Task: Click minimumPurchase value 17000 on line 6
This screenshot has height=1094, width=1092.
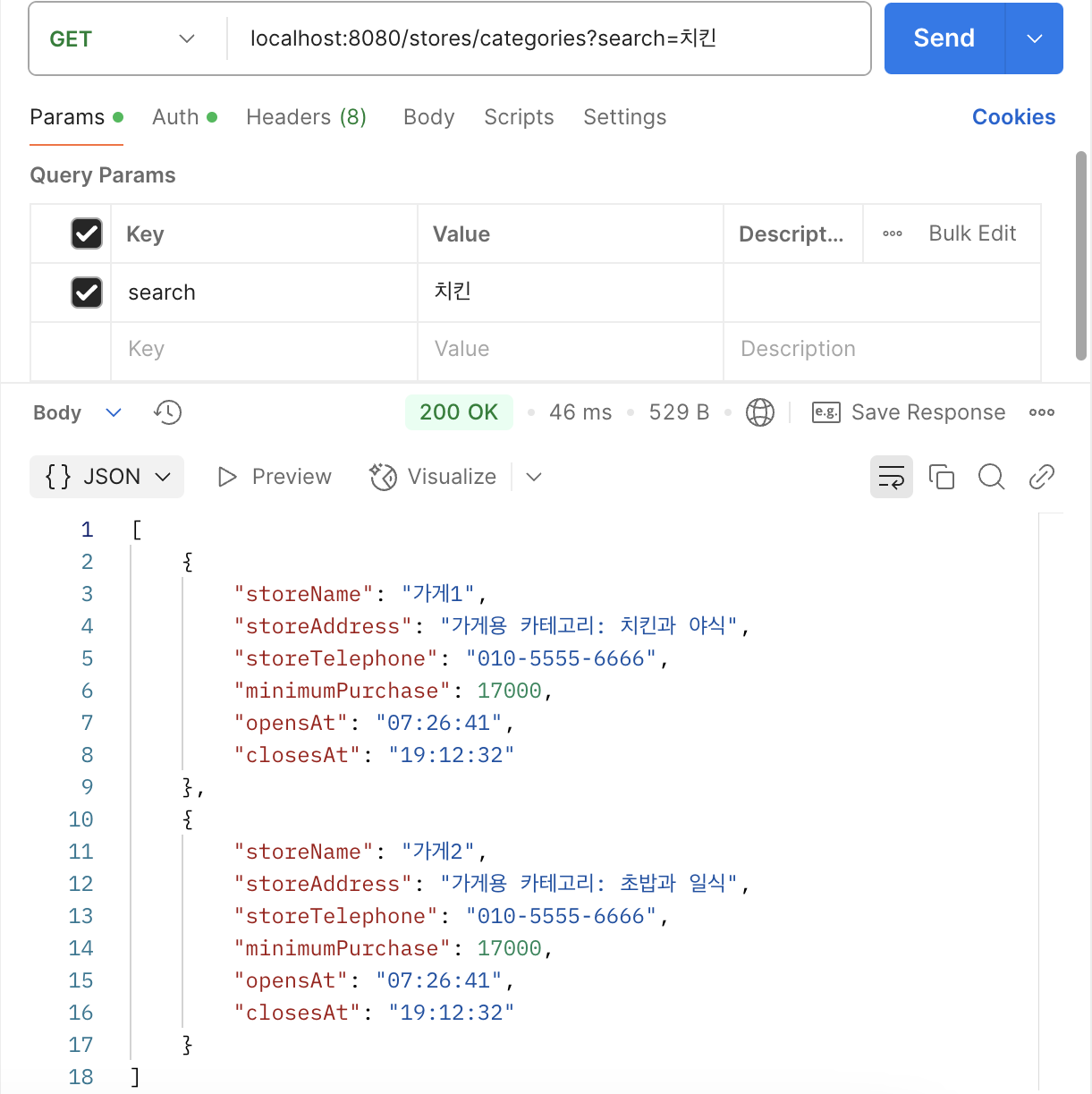Action: point(510,691)
